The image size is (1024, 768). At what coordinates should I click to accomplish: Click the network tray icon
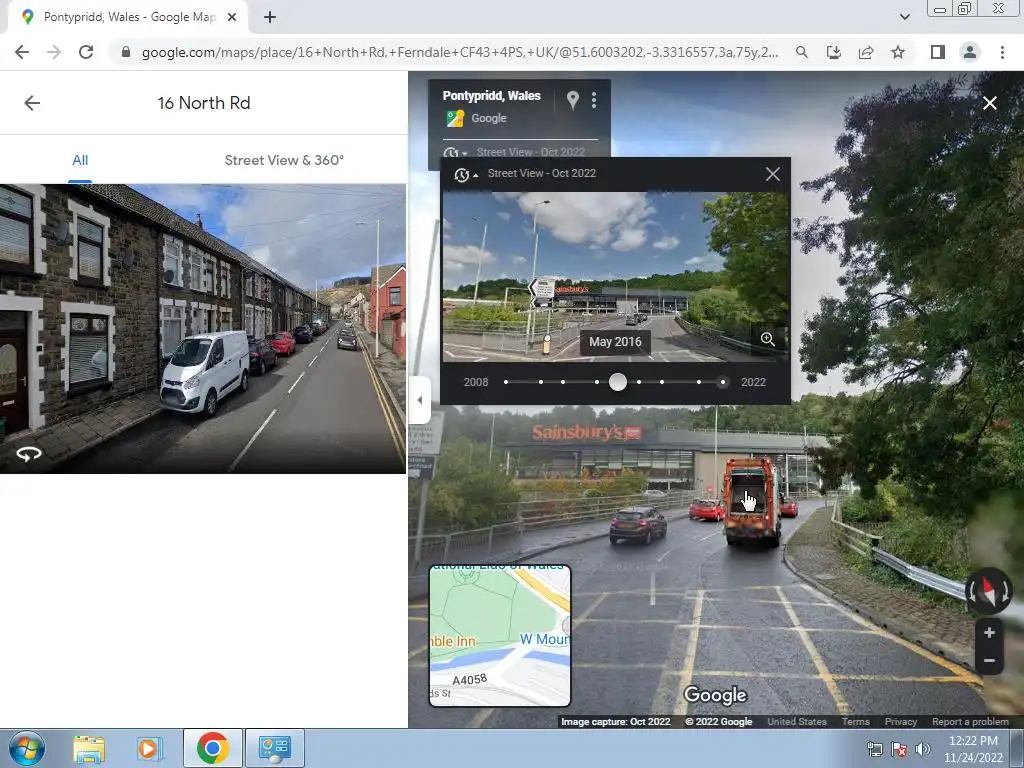[874, 748]
